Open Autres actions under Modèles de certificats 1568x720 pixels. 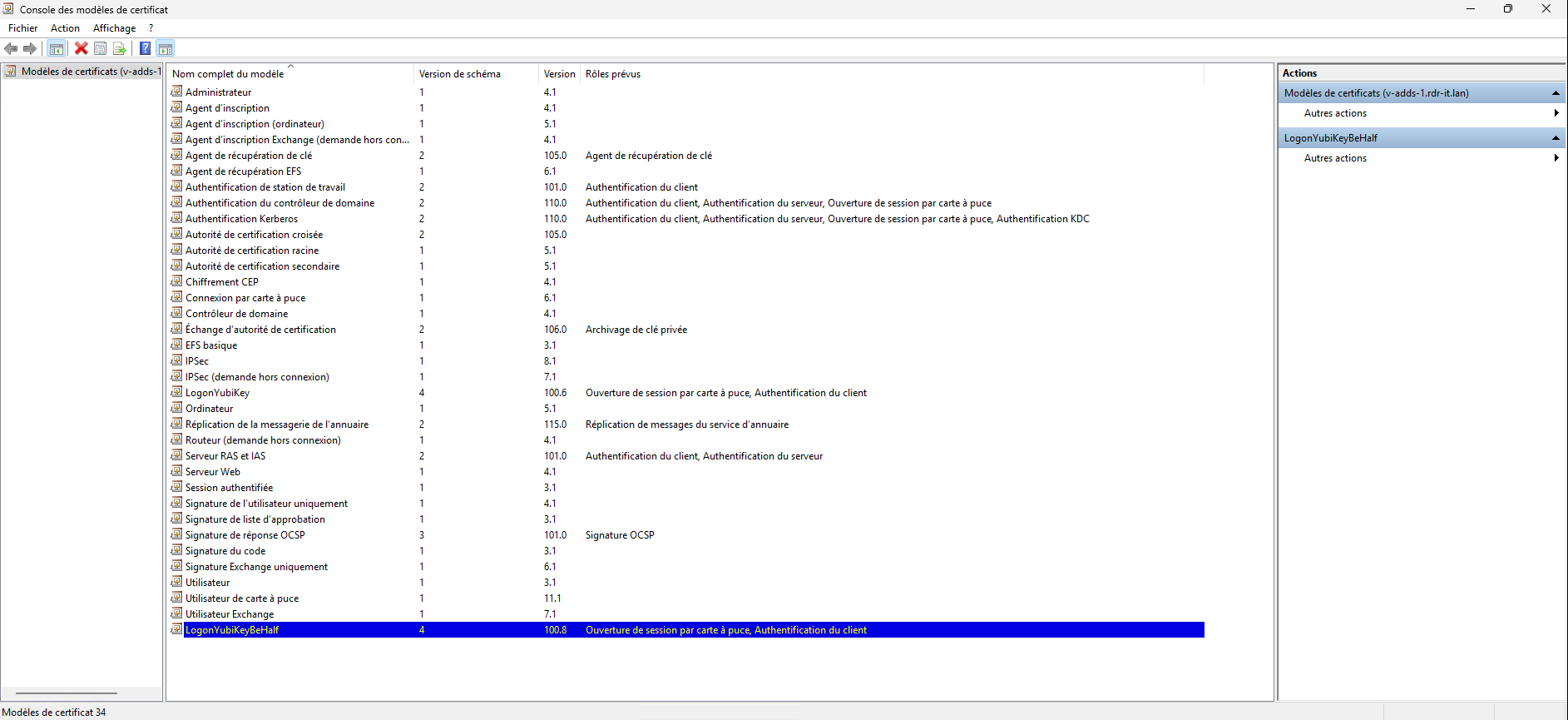tap(1335, 113)
